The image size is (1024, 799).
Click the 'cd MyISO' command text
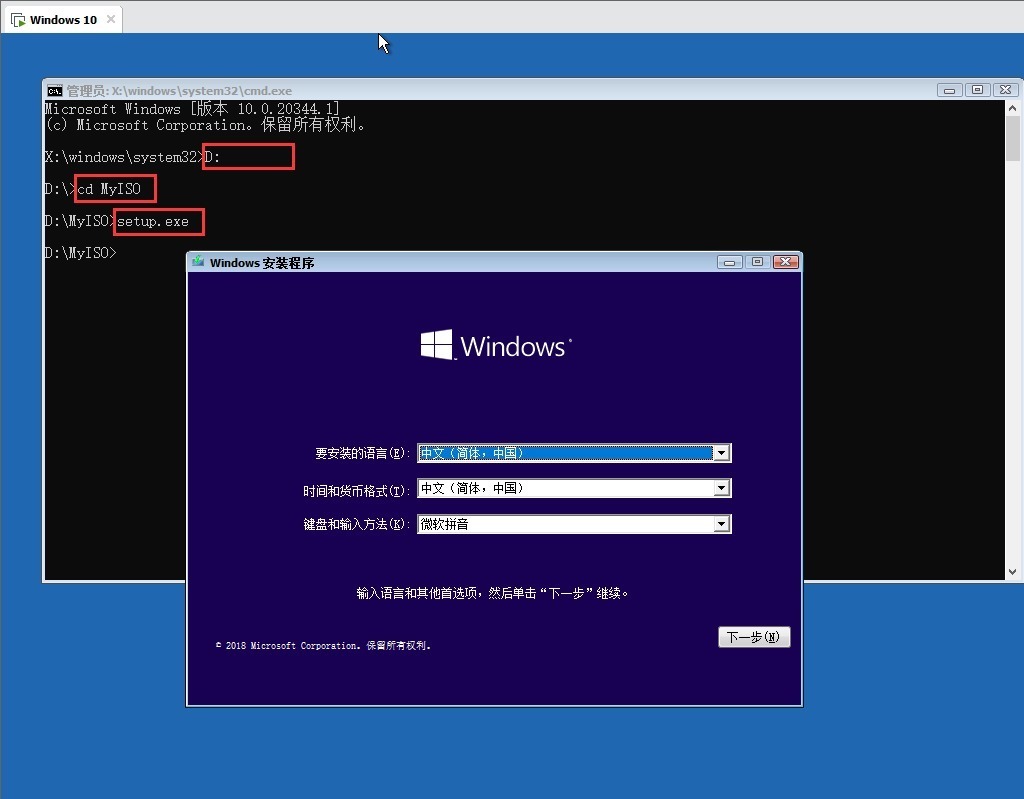[x=109, y=189]
